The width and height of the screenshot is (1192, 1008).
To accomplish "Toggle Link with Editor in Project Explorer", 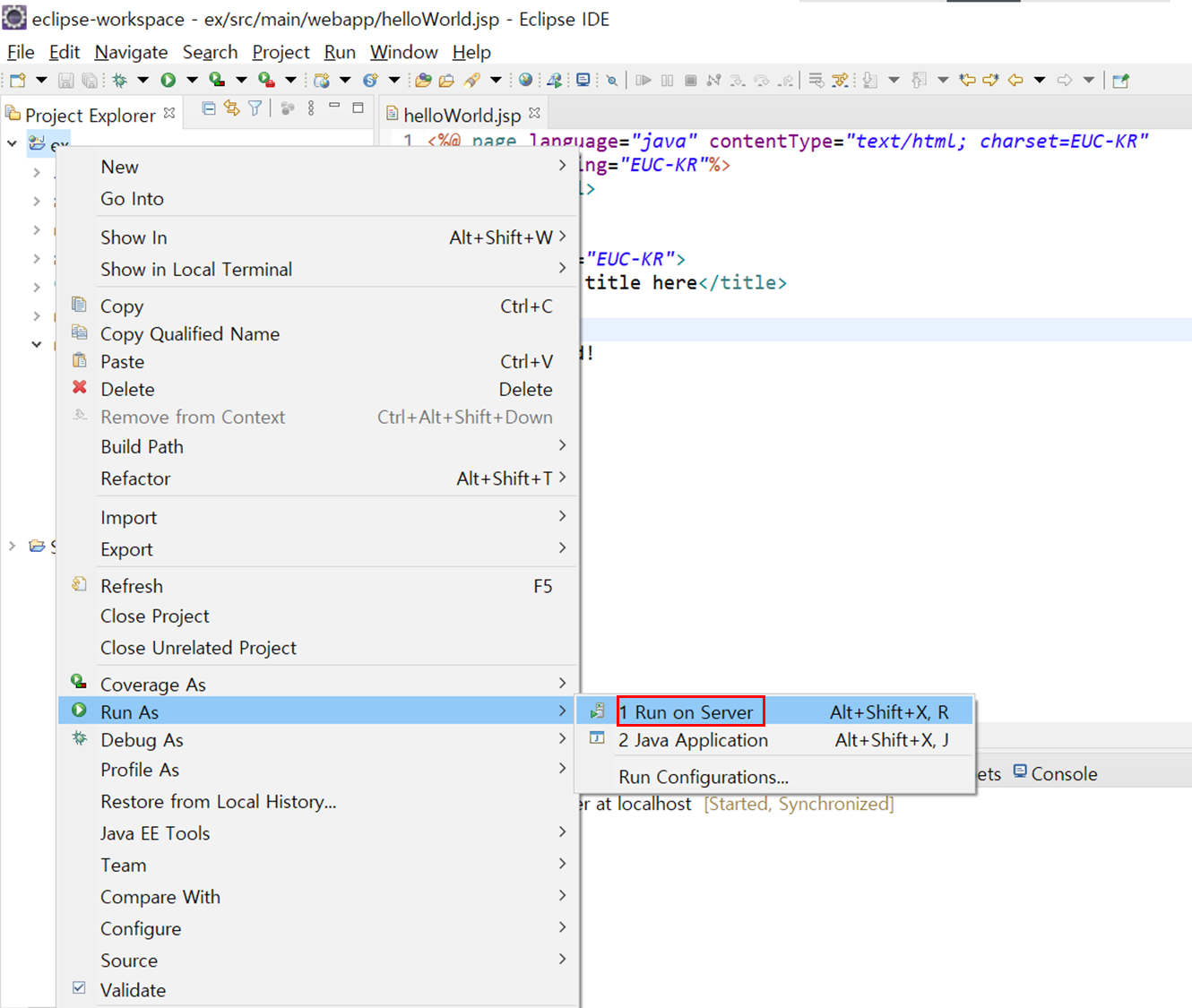I will click(232, 108).
